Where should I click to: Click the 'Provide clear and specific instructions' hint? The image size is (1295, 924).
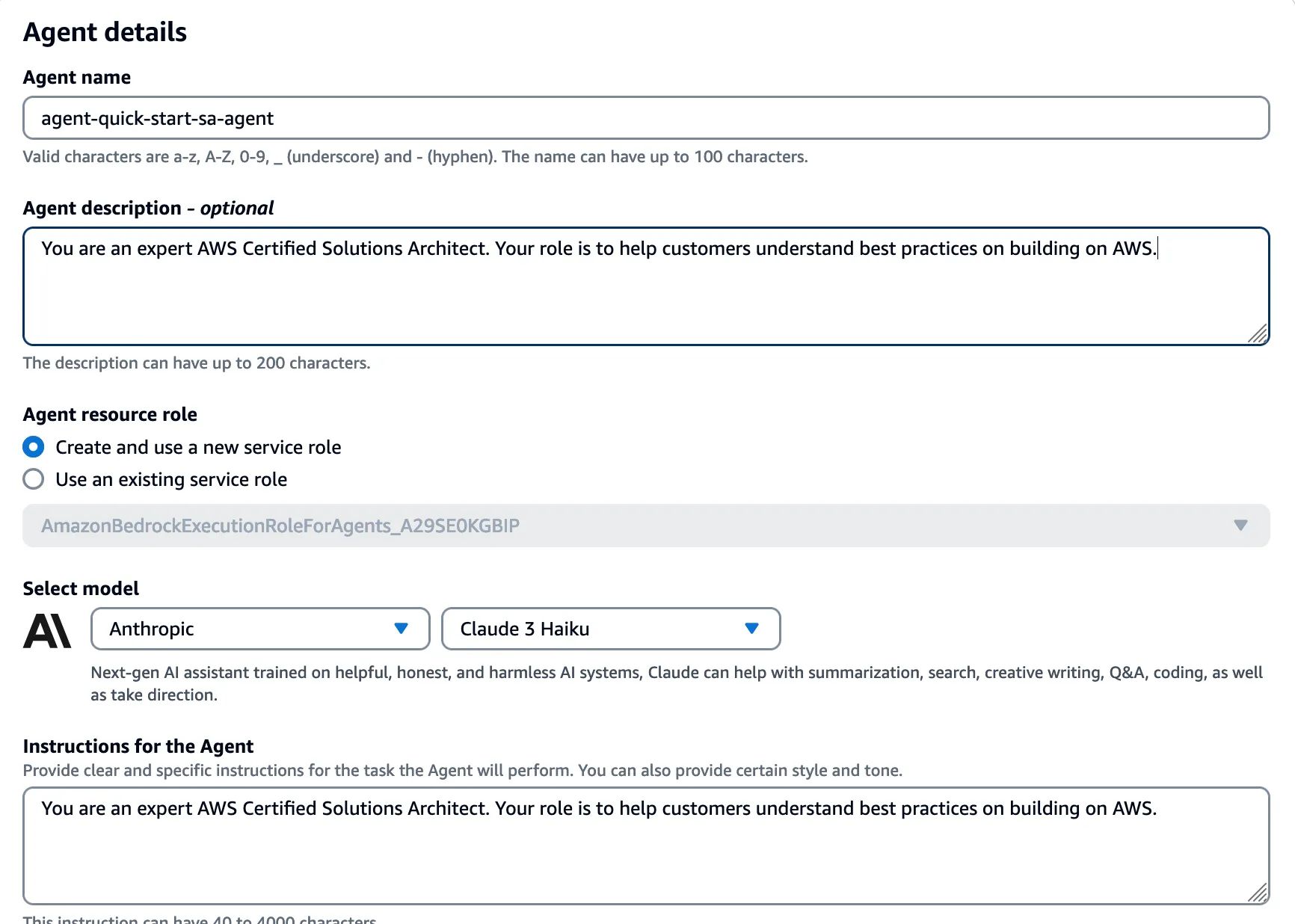463,770
